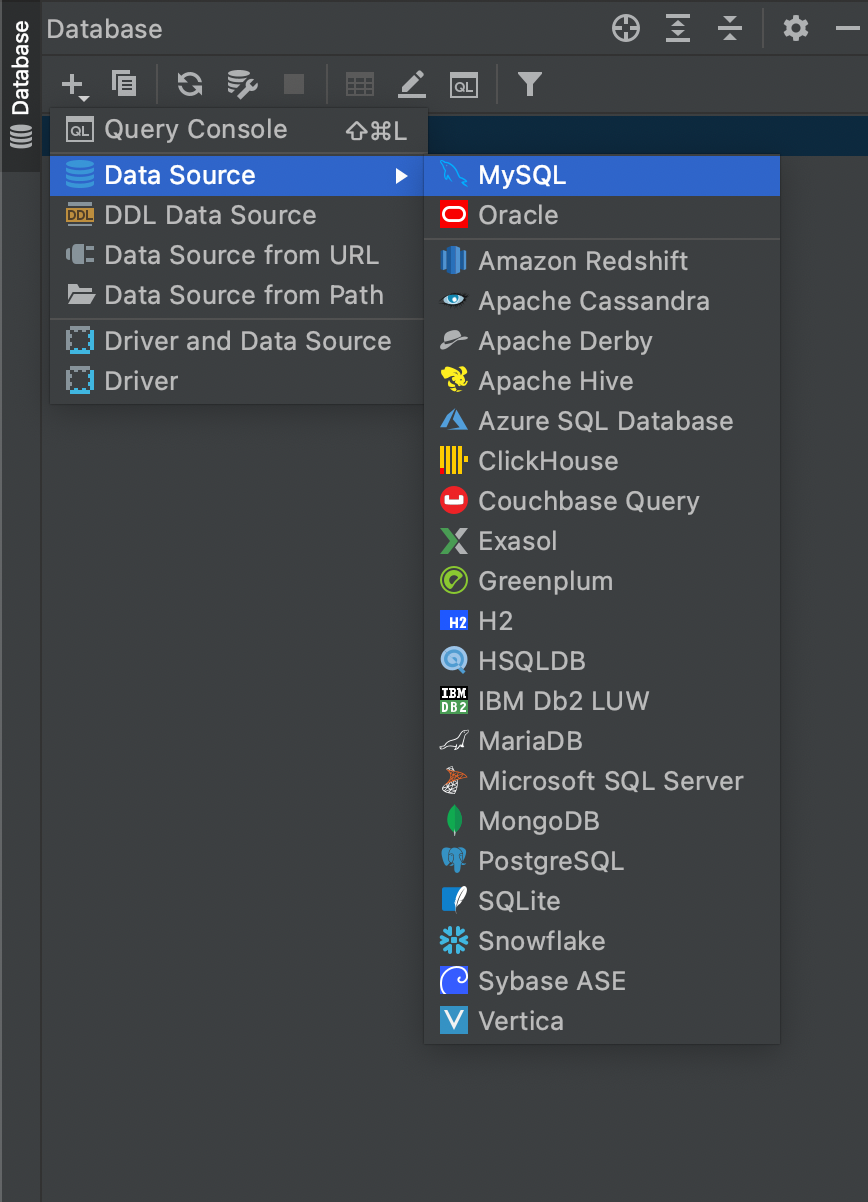
Task: Choose Apache Cassandra data source
Action: coord(602,301)
